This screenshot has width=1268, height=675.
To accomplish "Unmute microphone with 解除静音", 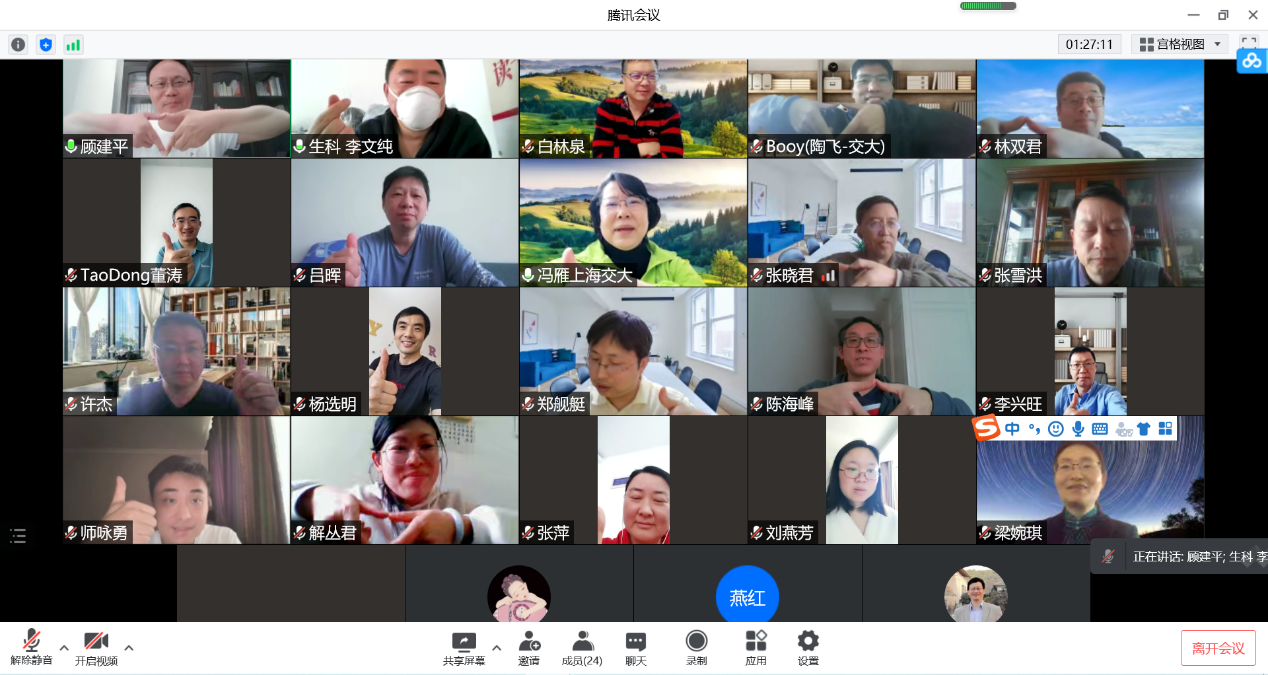I will pos(31,642).
